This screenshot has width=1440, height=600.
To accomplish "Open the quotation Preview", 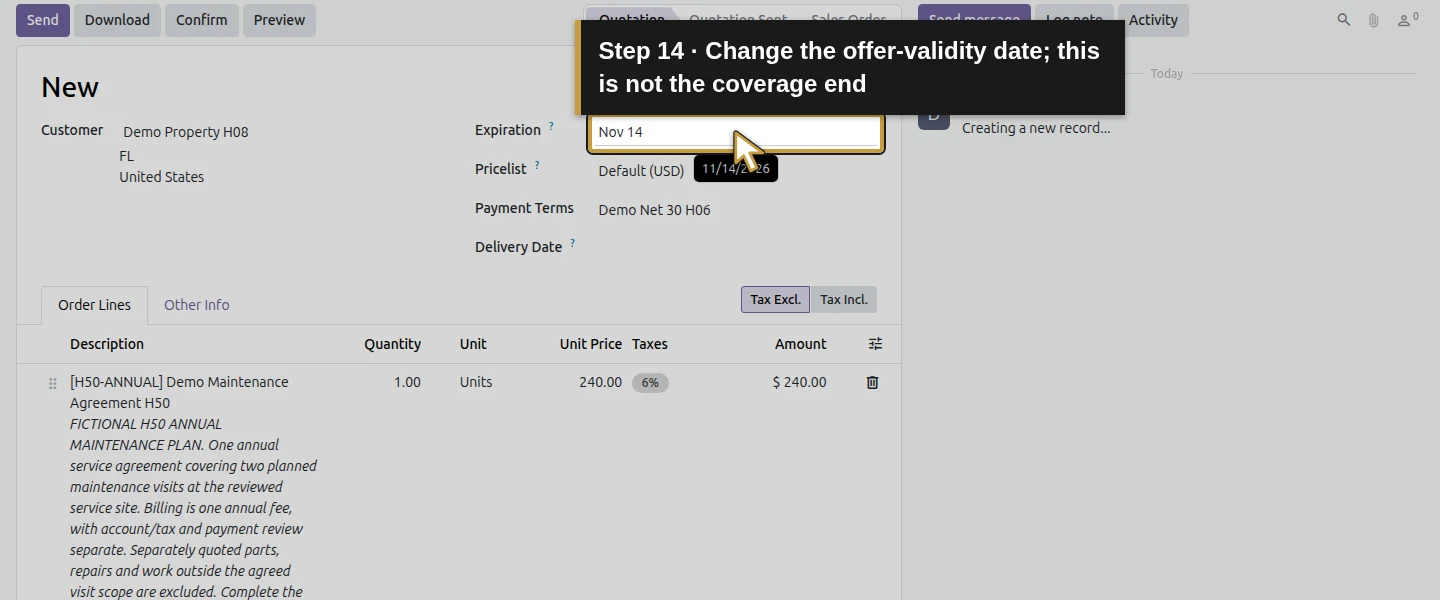I will click(279, 20).
